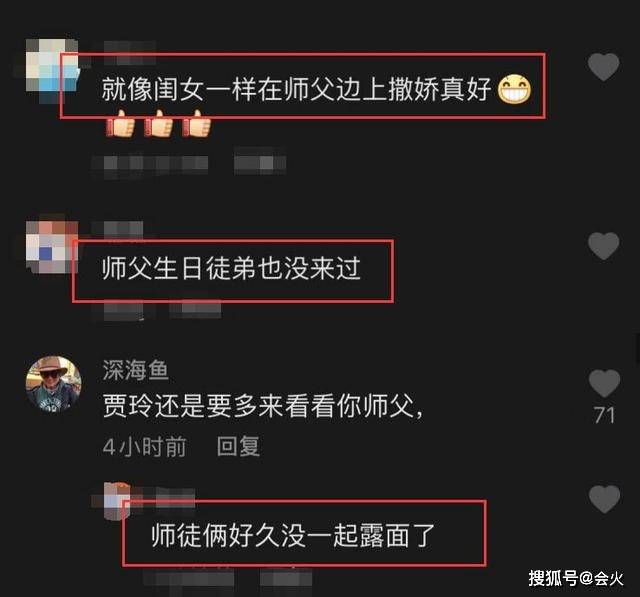640x597 pixels.
Task: Open pixelated avatar of the first commenter
Action: coord(52,67)
